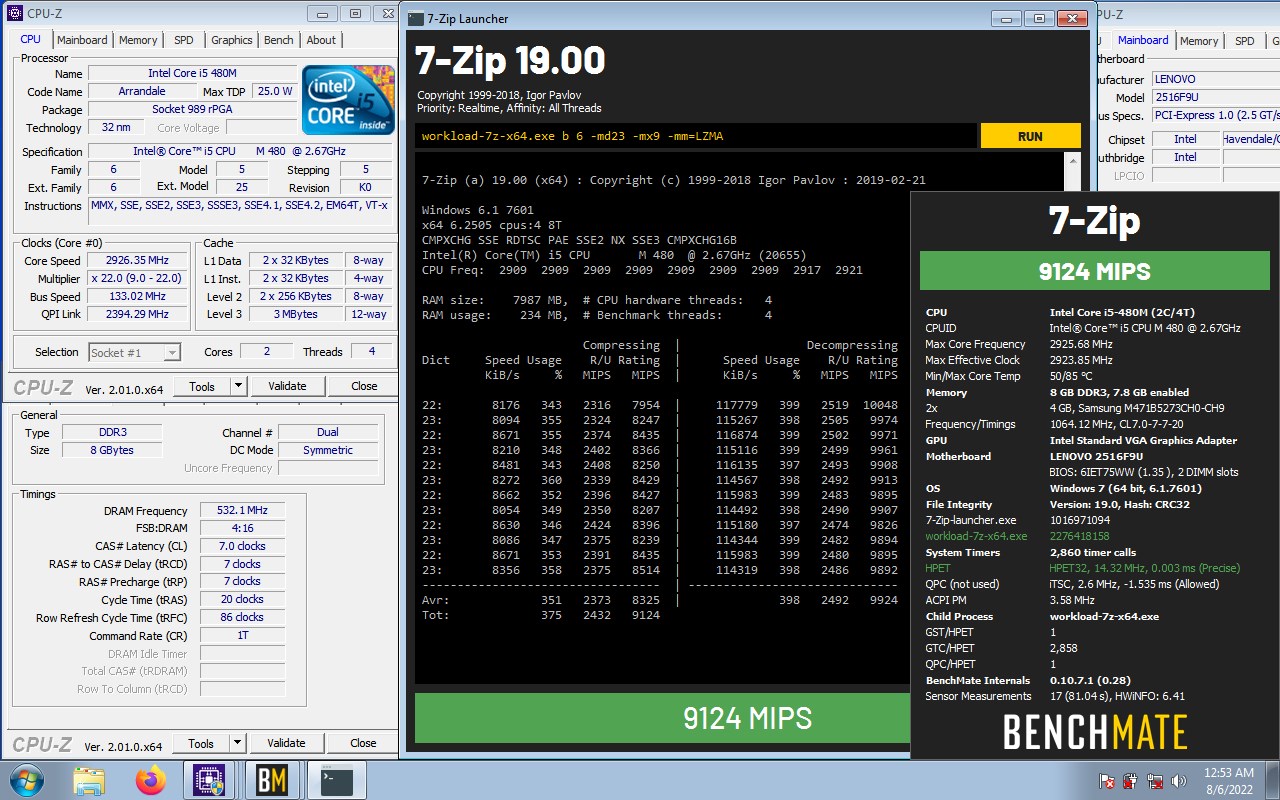Click the Package value Socket 989 rPGA
This screenshot has width=1280, height=800.
(x=193, y=109)
